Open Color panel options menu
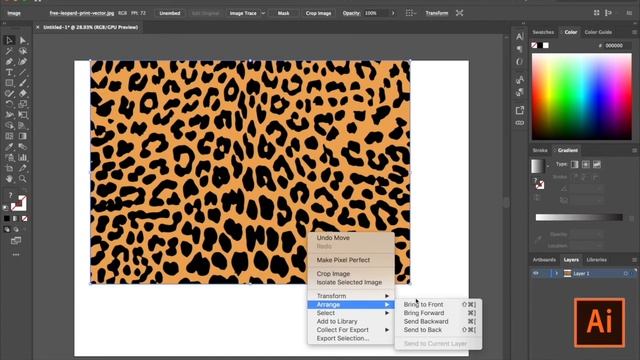This screenshot has height=360, width=640. [634, 32]
